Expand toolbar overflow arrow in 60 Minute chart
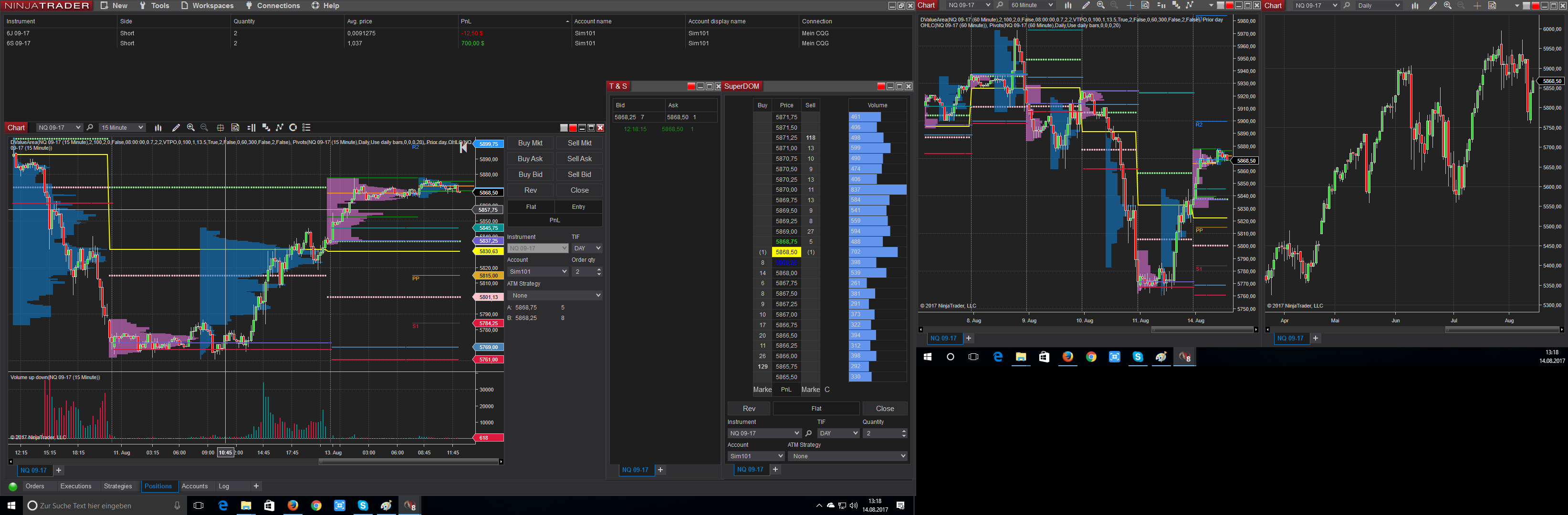The width and height of the screenshot is (1568, 515). click(x=1211, y=5)
